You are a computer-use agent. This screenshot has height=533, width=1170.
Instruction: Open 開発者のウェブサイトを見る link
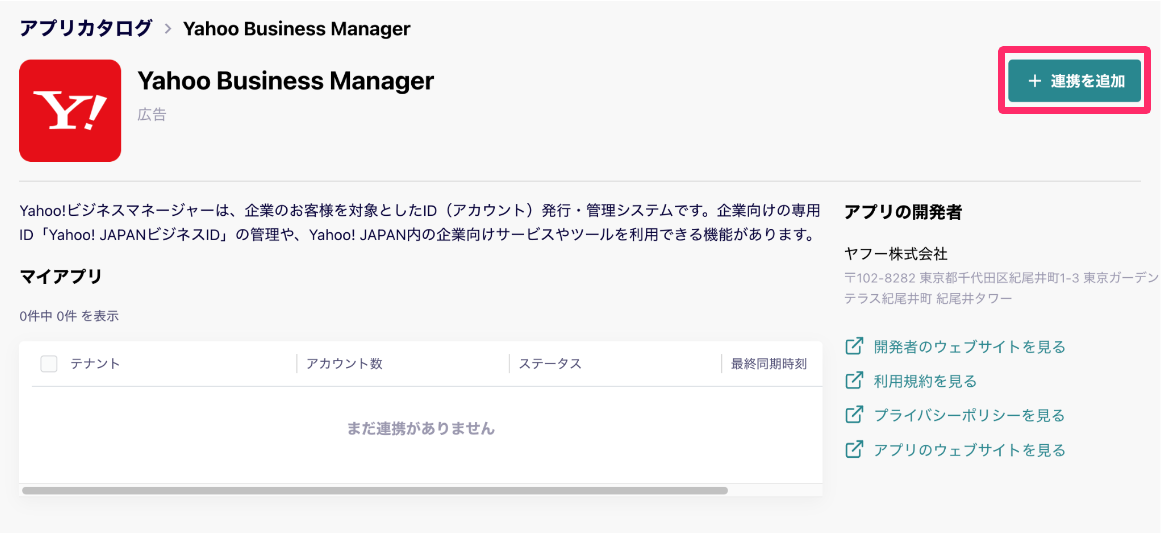tap(969, 346)
